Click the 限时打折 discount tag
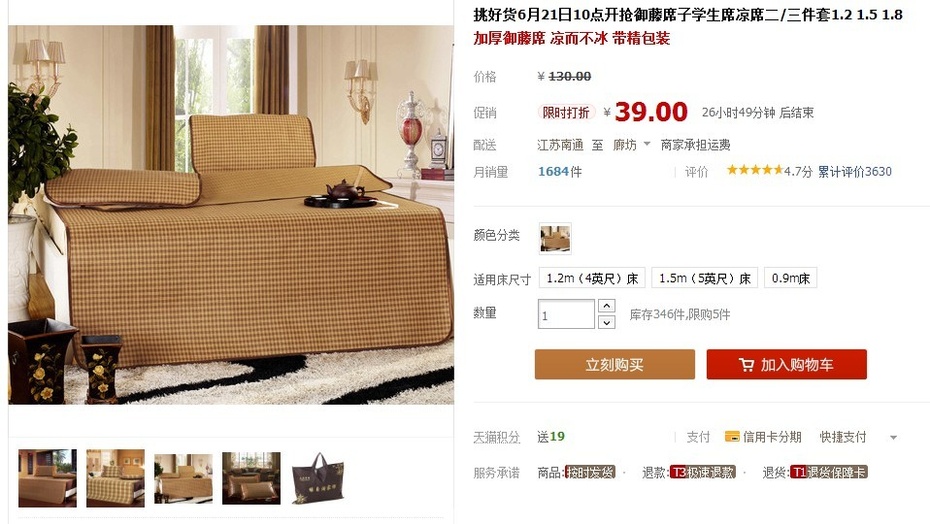 click(566, 112)
